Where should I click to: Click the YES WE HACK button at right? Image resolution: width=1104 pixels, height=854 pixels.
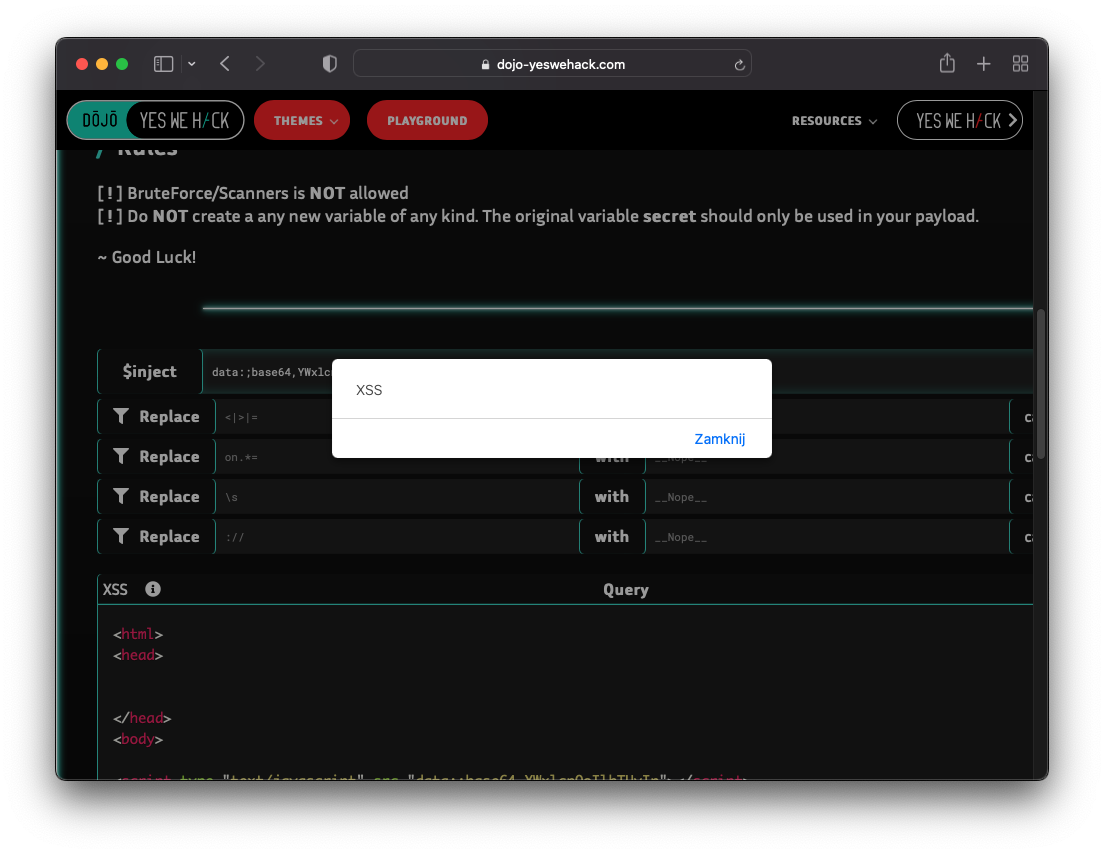pyautogui.click(x=959, y=120)
